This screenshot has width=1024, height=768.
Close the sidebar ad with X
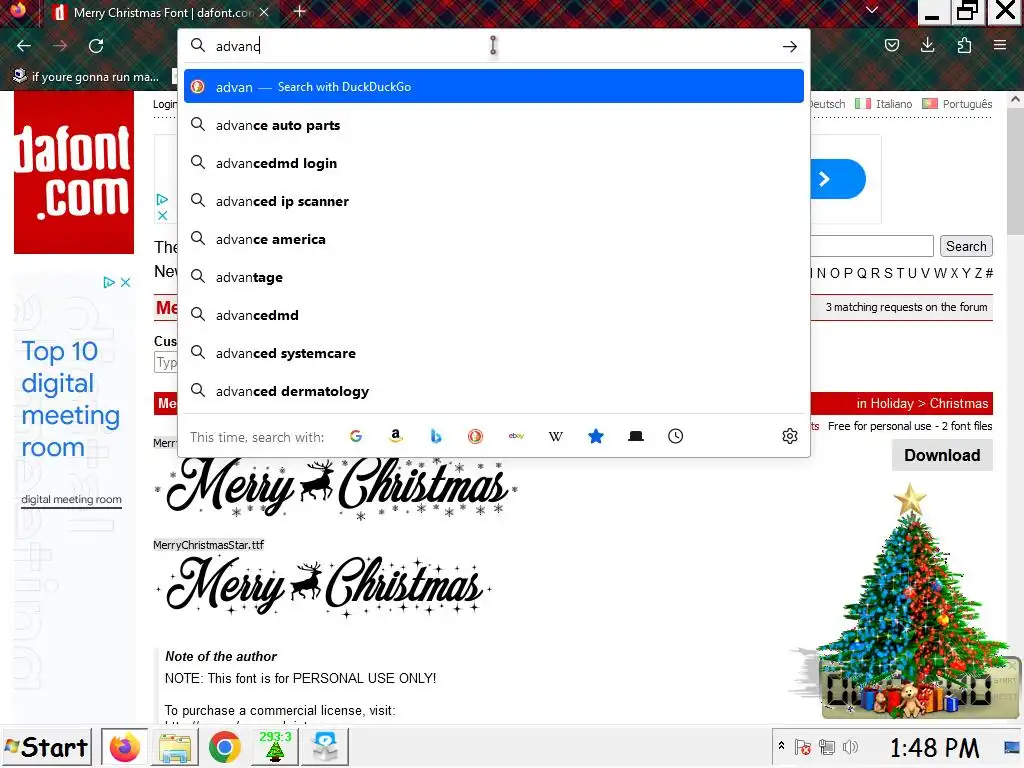[125, 282]
